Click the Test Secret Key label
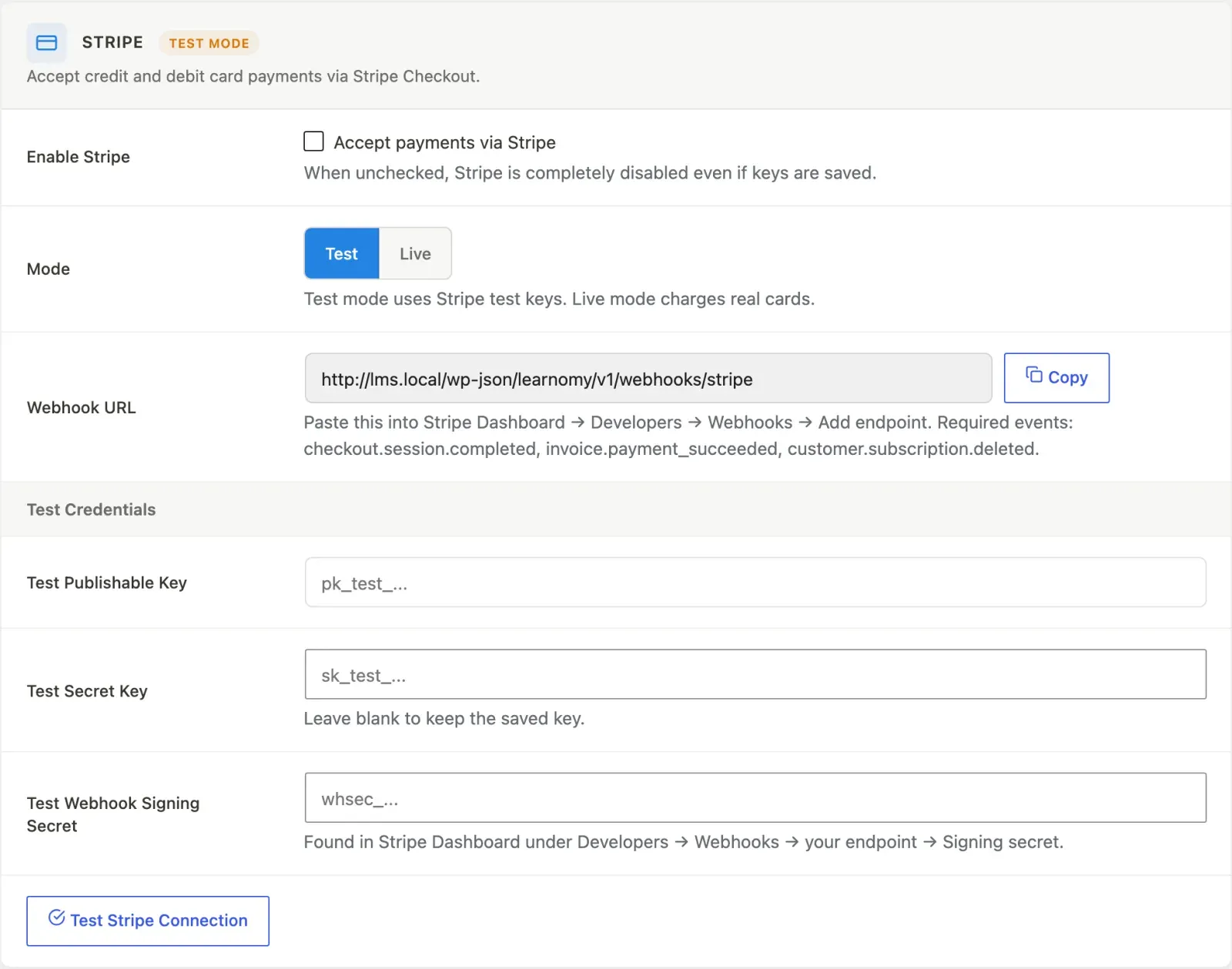Screen dimensions: 1232x969 87,691
